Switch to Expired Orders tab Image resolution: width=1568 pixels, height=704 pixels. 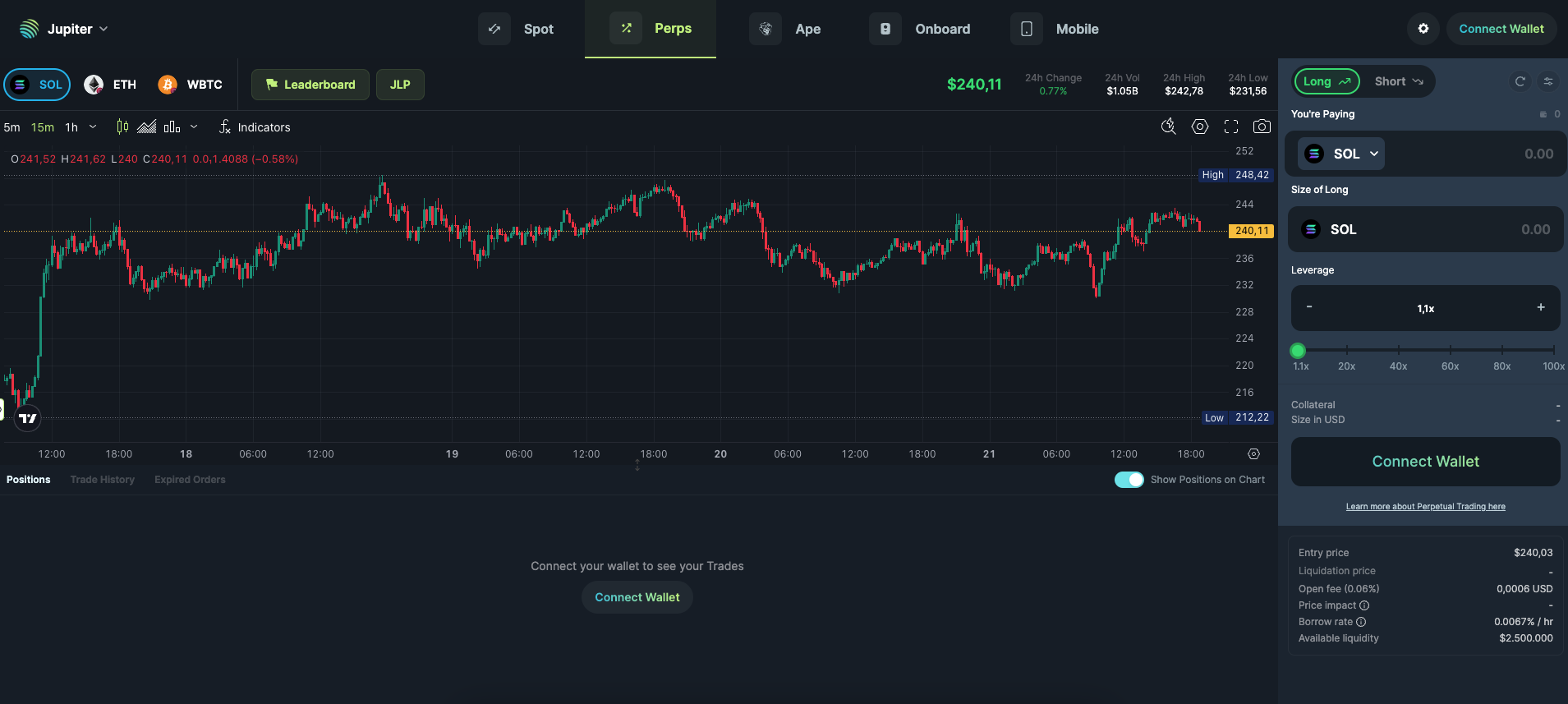tap(190, 480)
